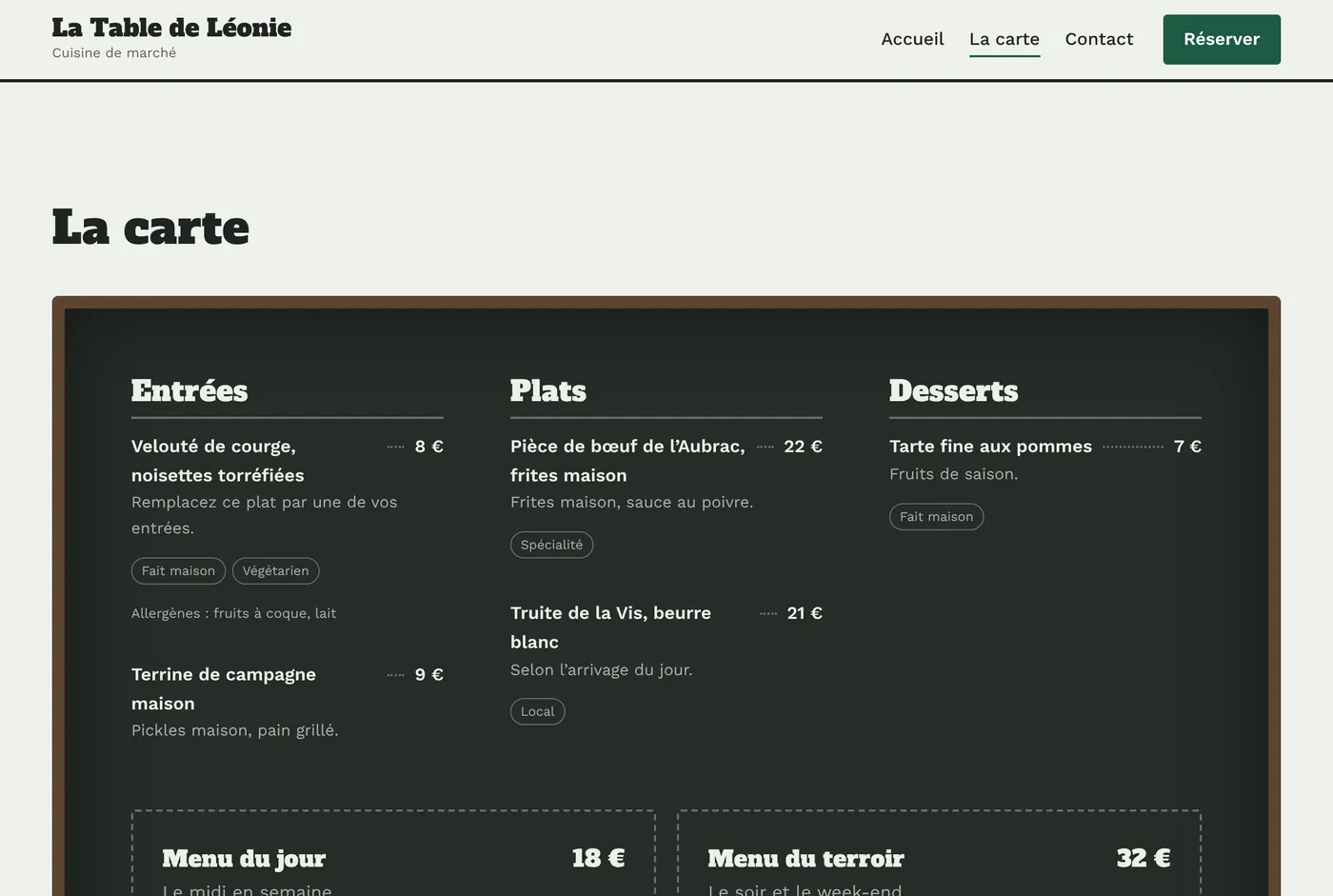Image resolution: width=1333 pixels, height=896 pixels.
Task: Click the 7 € dessert price
Action: pyautogui.click(x=1187, y=447)
